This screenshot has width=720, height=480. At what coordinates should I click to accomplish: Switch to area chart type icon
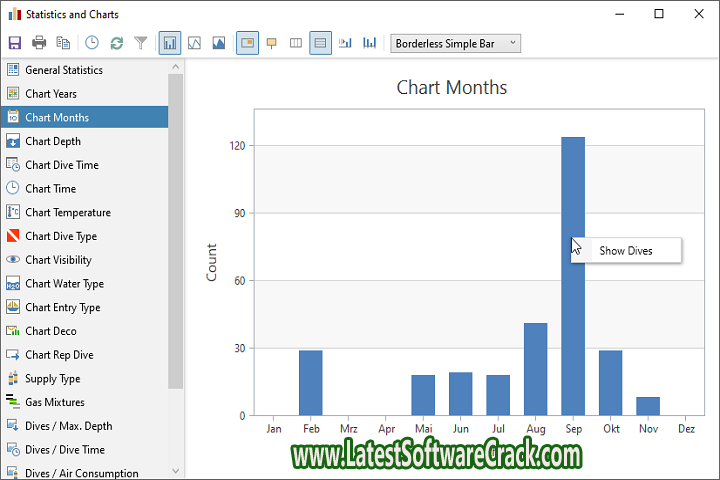pos(219,43)
